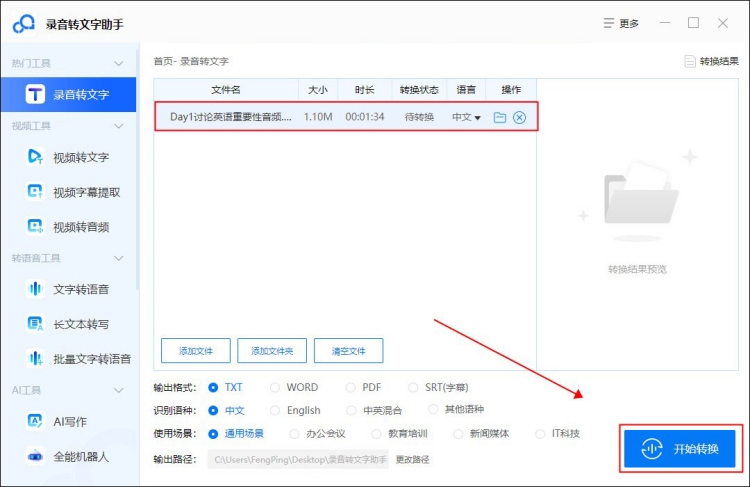Collapse the AI工具 section
750x487 pixels.
(119, 390)
